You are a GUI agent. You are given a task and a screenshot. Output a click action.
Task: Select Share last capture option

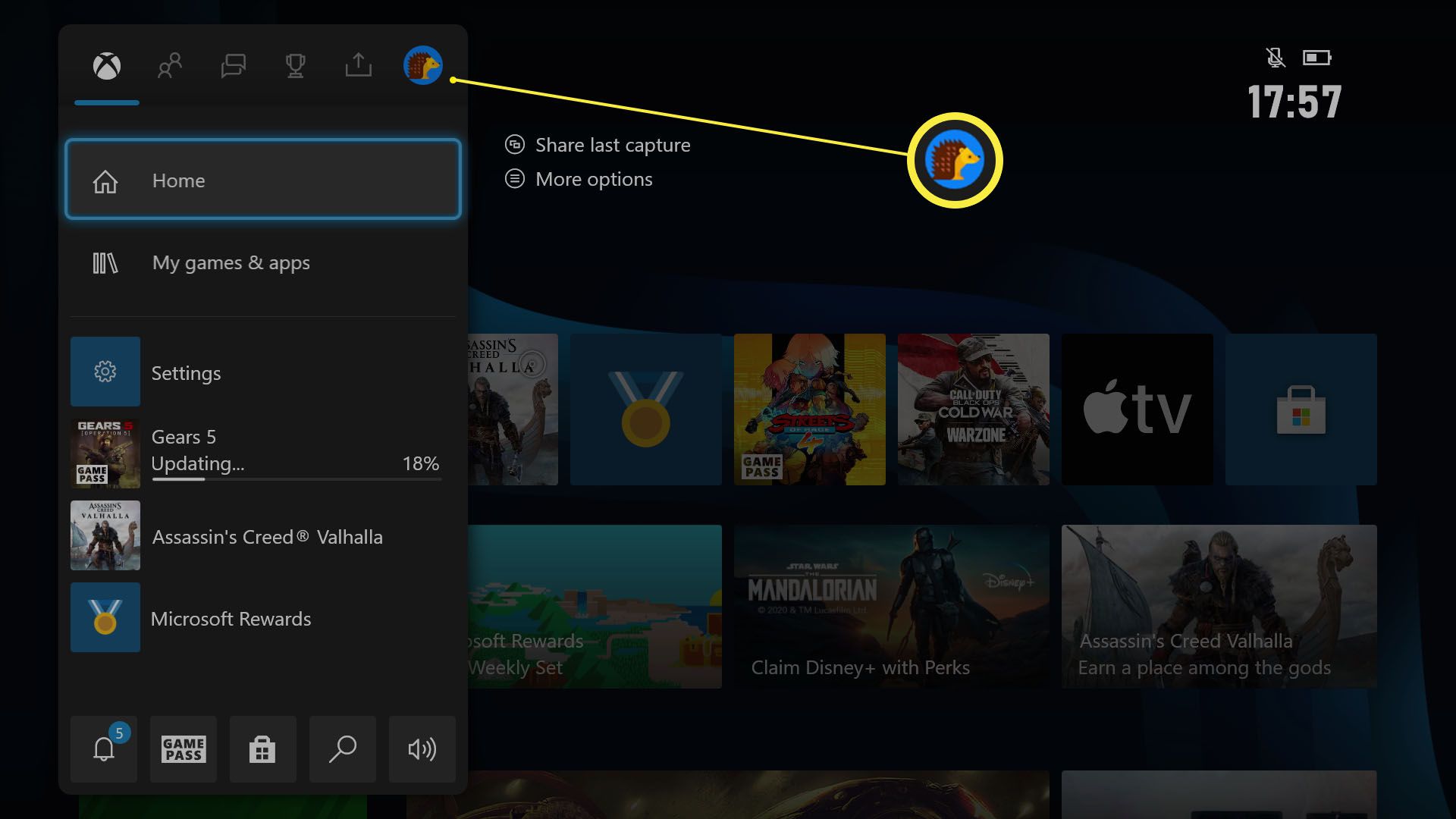coord(612,144)
